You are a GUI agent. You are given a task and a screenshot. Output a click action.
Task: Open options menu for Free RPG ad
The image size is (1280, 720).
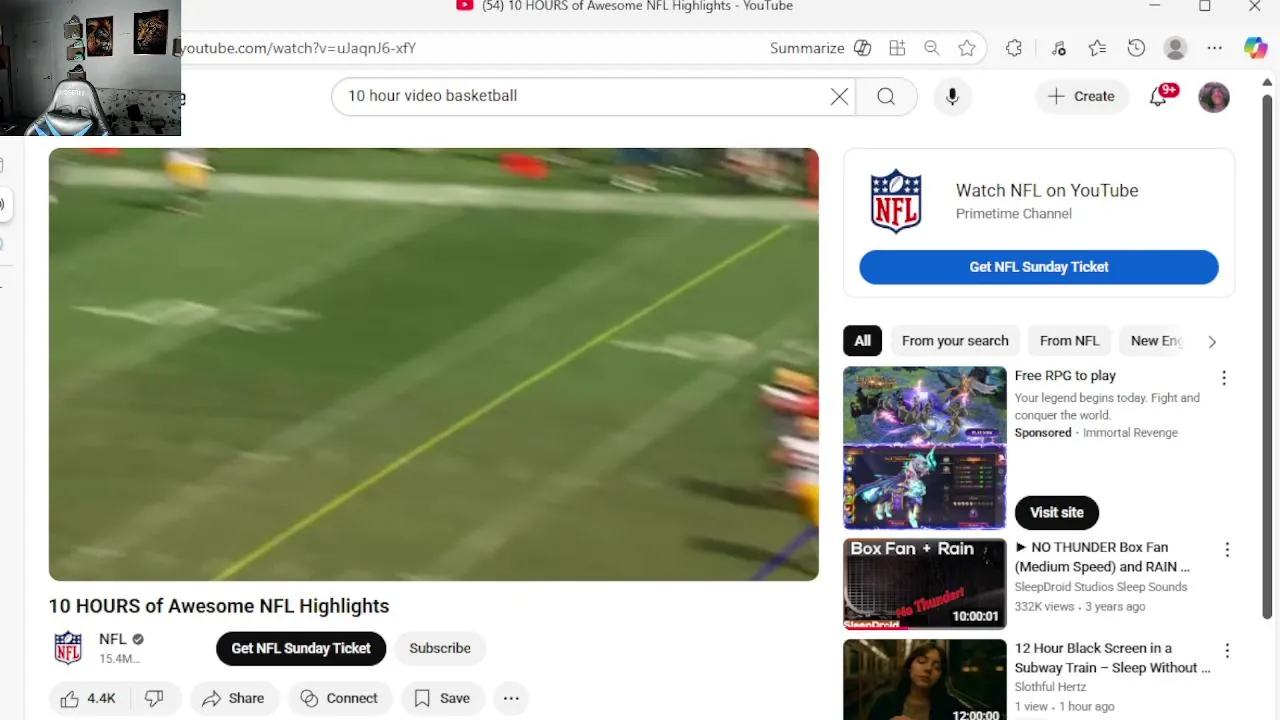[x=1224, y=378]
